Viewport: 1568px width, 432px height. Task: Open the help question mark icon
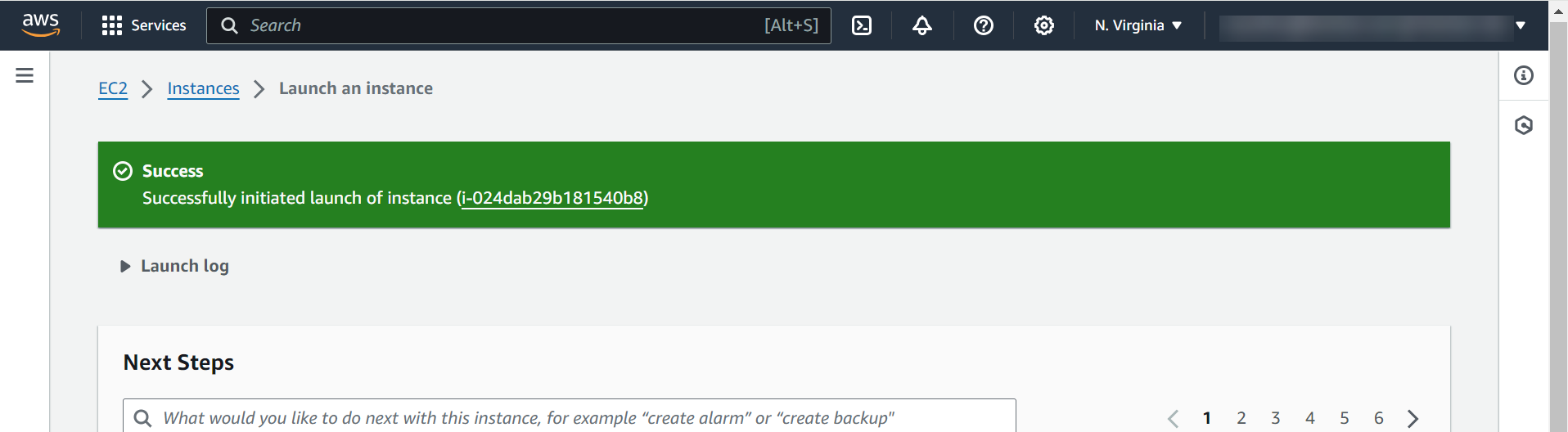click(983, 25)
